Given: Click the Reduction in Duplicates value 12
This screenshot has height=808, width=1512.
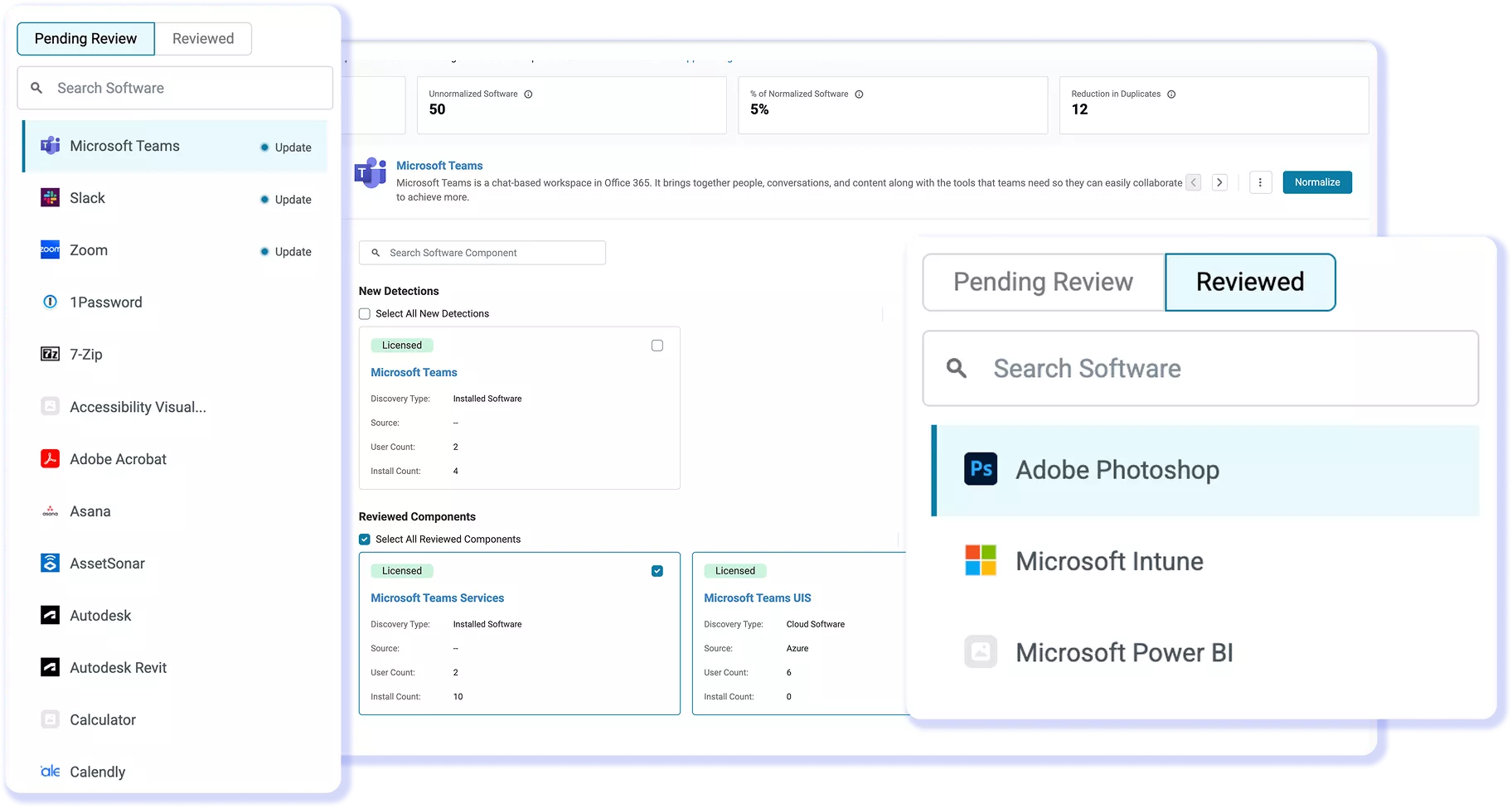Looking at the screenshot, I should 1079,109.
